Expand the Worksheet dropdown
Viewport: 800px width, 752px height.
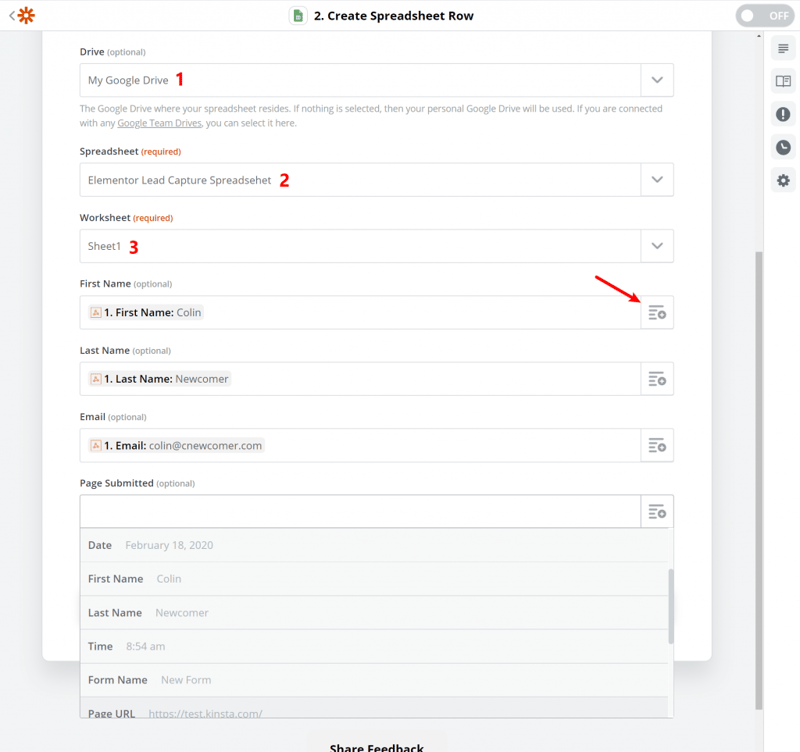[x=657, y=246]
